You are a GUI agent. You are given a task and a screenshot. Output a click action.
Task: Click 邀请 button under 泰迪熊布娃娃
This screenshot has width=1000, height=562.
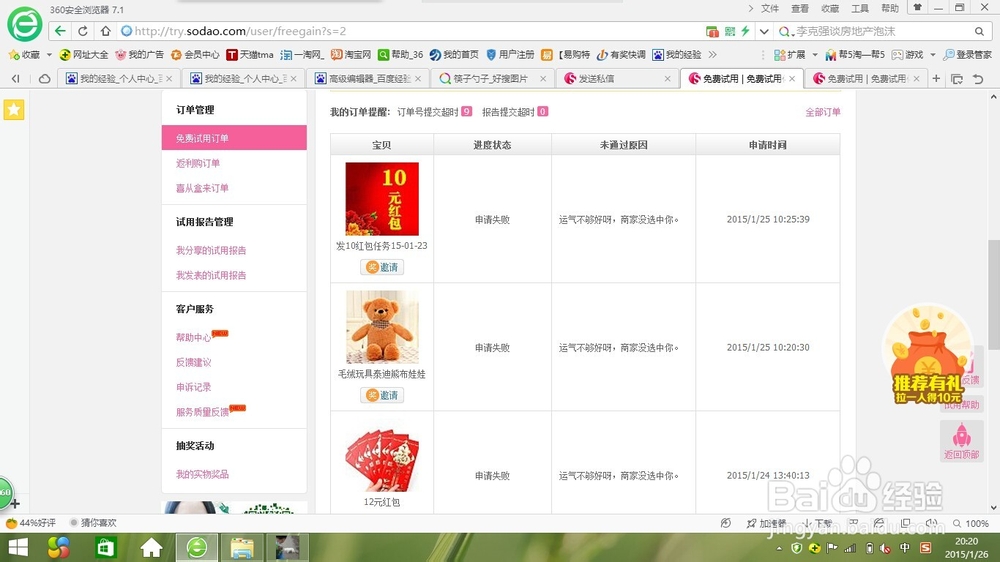coord(382,396)
